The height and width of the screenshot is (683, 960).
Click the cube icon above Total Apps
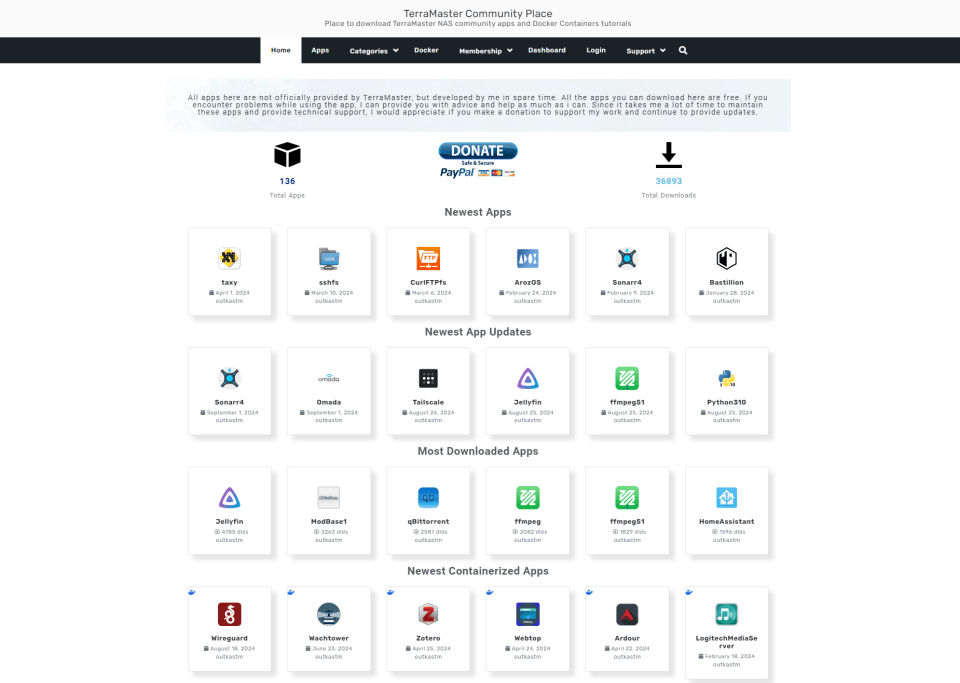pyautogui.click(x=287, y=155)
